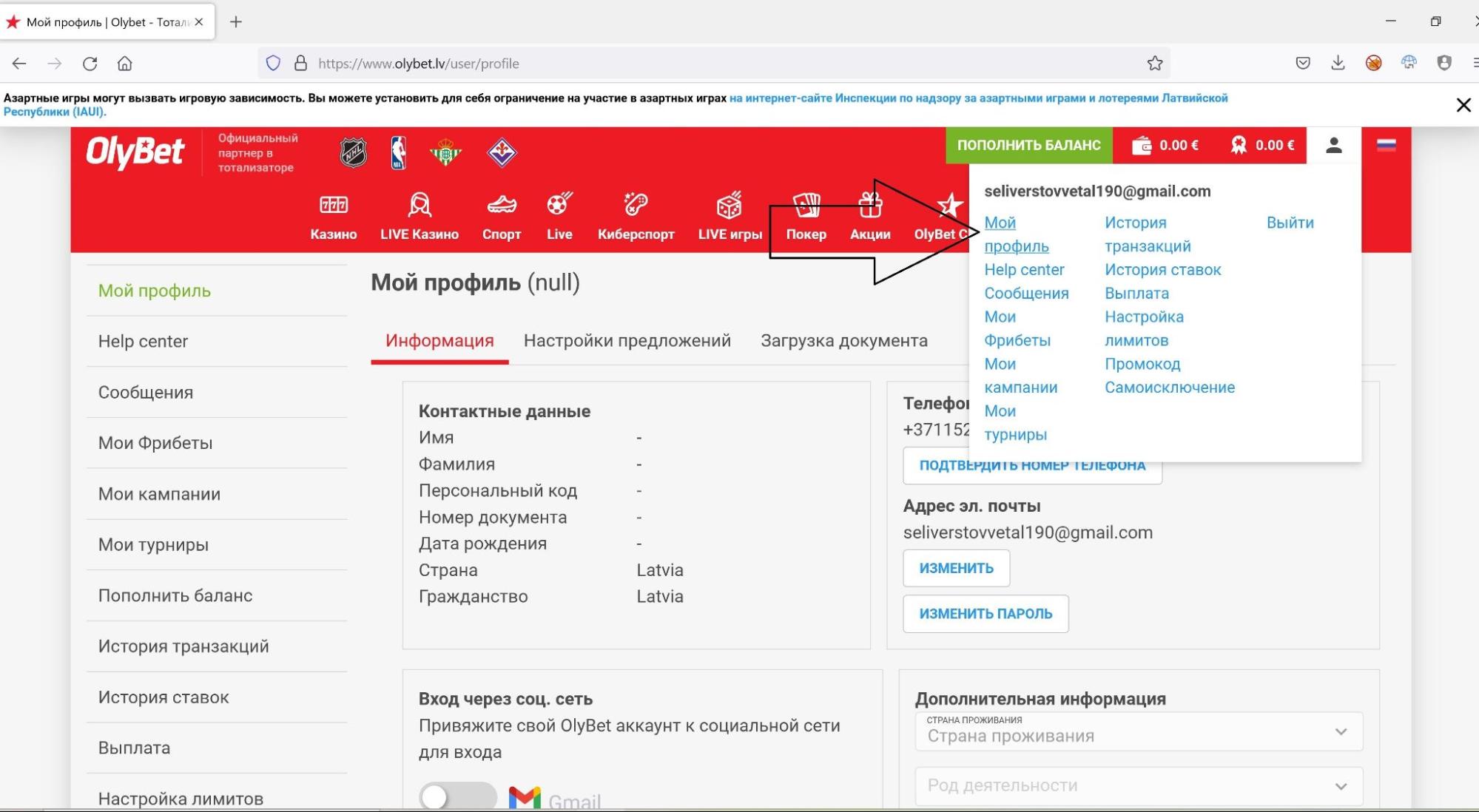Viewport: 1479px width, 812px height.
Task: Open the NBA partner logo
Action: 398,153
